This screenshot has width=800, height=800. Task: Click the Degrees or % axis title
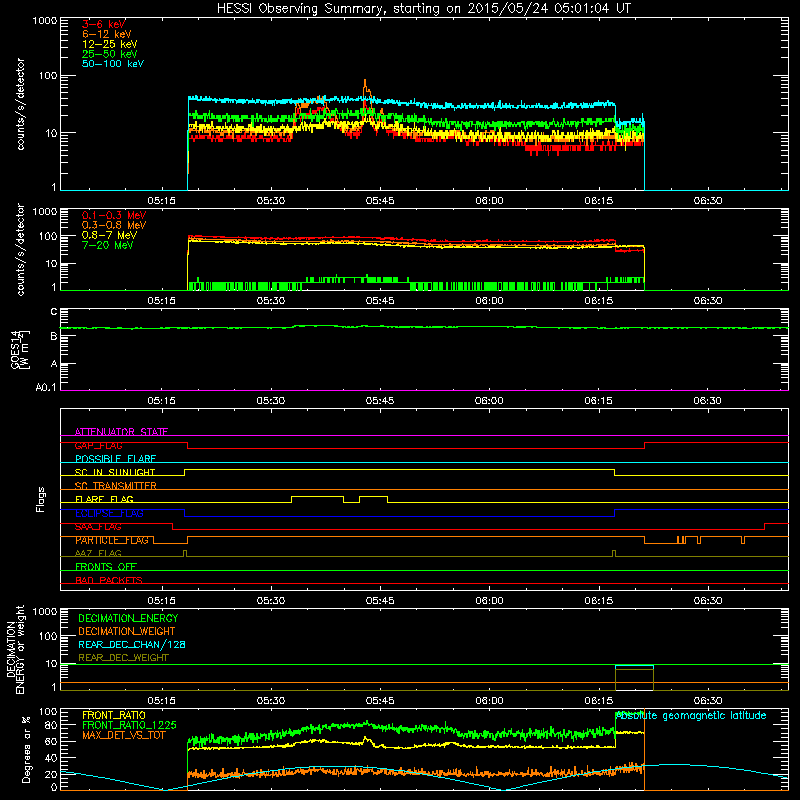[26, 750]
